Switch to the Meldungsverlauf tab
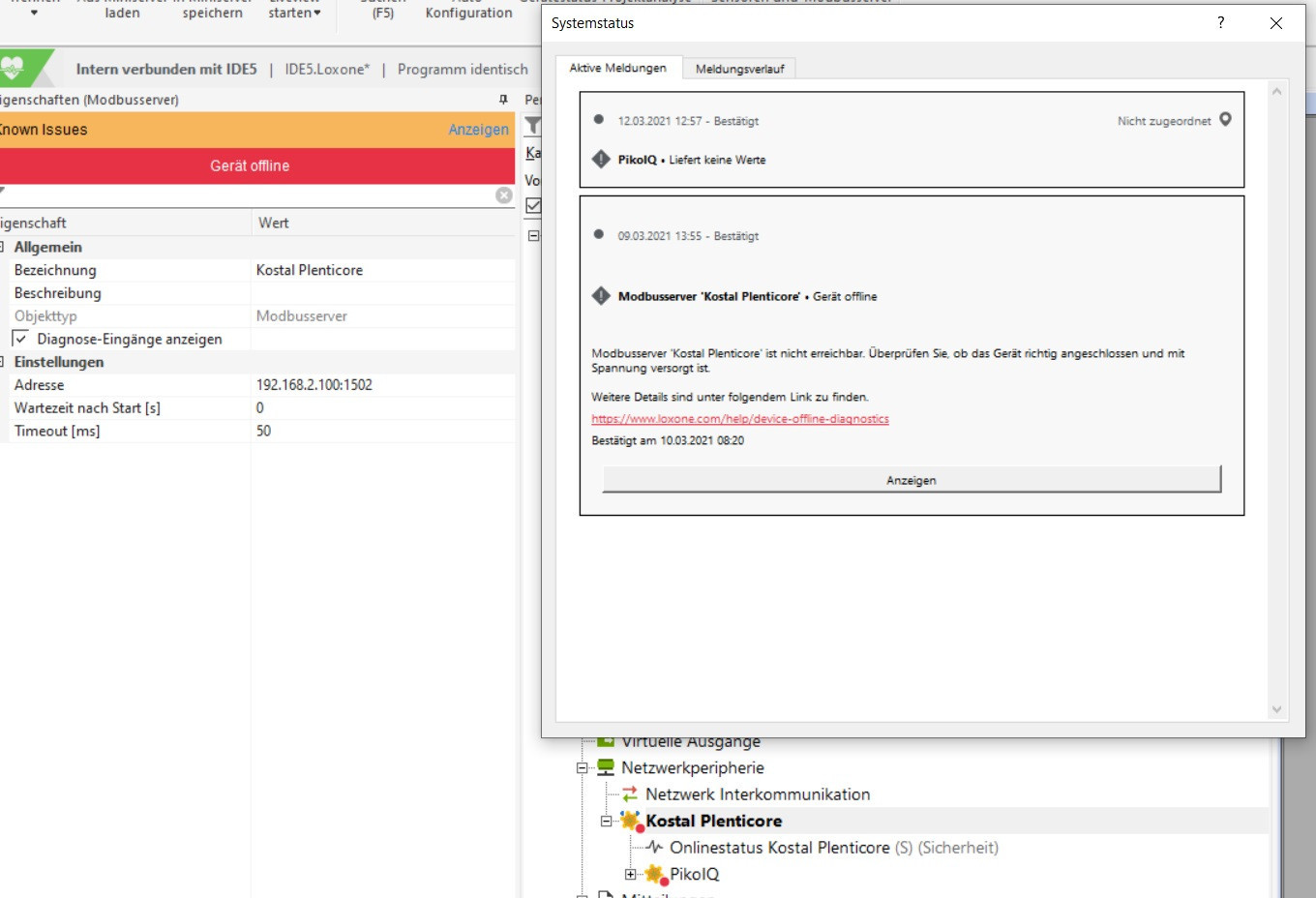Screen dimensions: 1316x898 pos(739,69)
